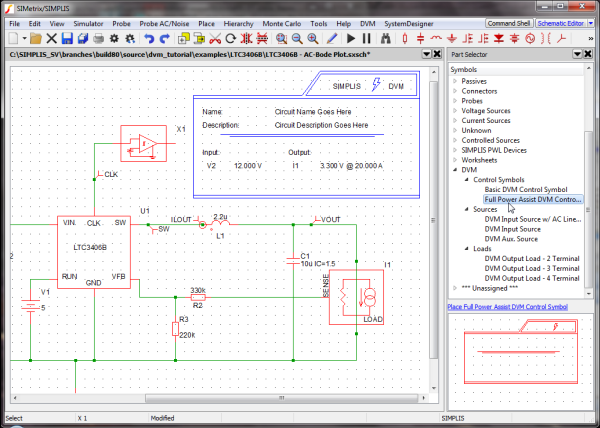Click the Undo arrow icon

point(149,37)
